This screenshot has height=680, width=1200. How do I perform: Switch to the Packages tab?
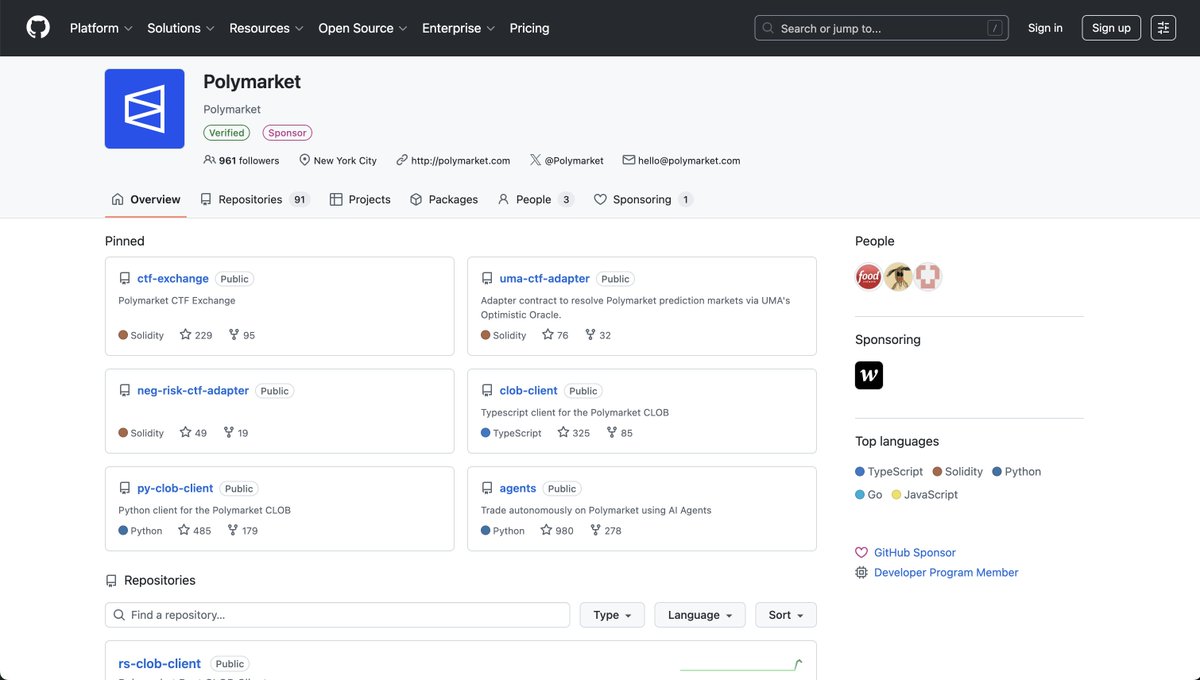(444, 199)
